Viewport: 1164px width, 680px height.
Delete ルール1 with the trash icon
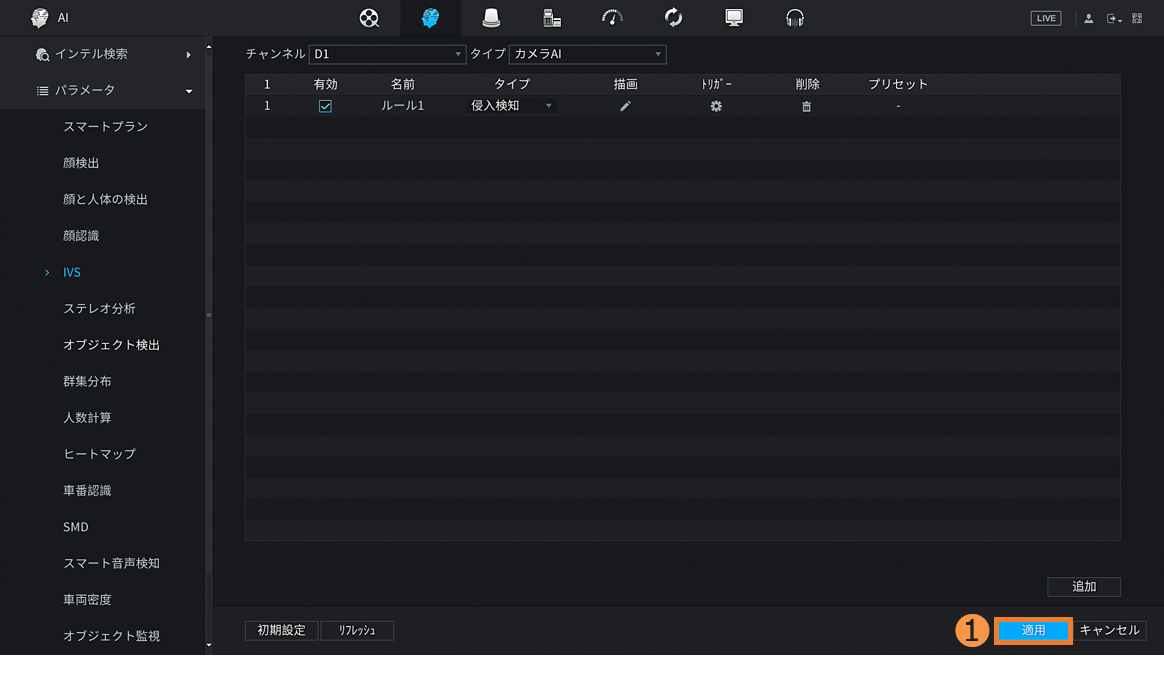point(807,106)
